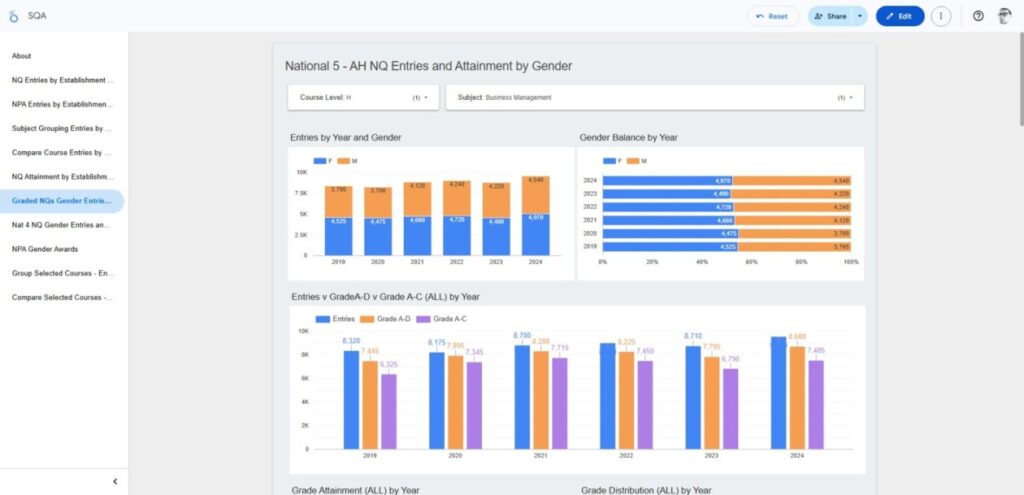Select Graded NQs Gender Entries page
This screenshot has width=1024, height=495.
click(61, 201)
